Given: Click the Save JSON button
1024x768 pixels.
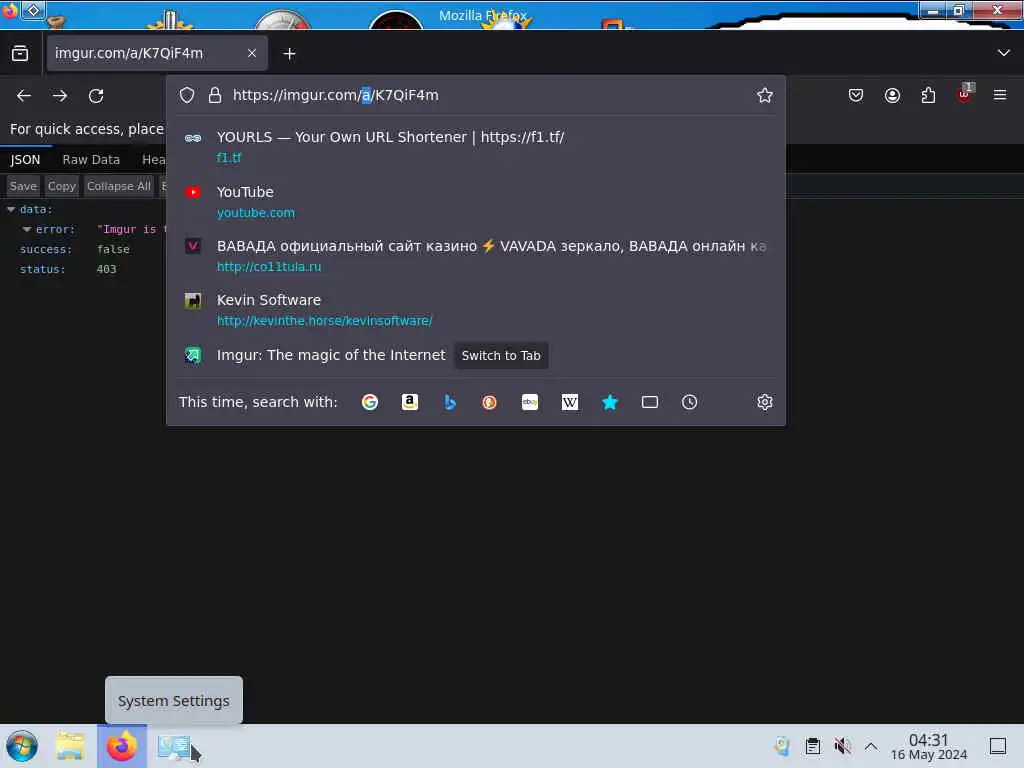Looking at the screenshot, I should pos(23,186).
